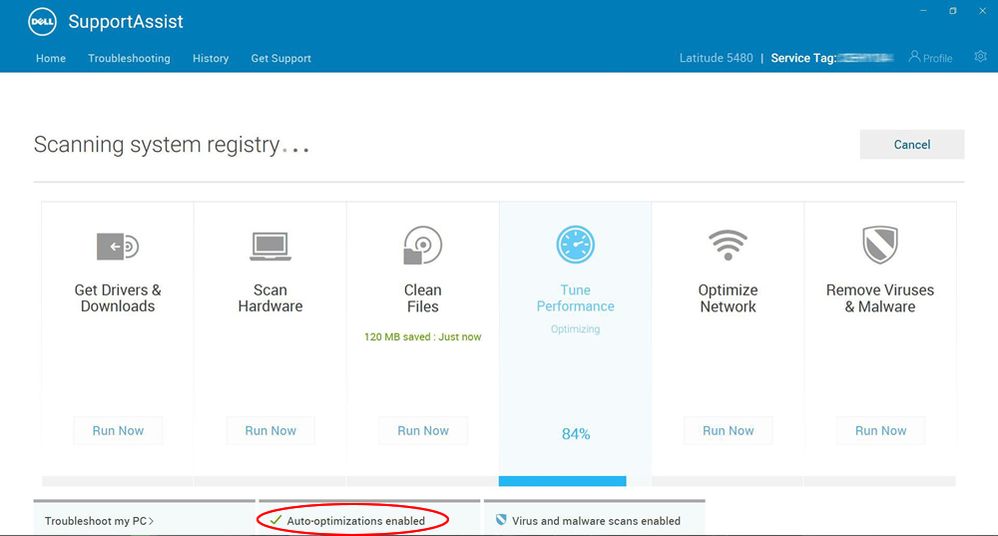Run Now for Remove Viruses & Malware
Viewport: 998px width, 536px height.
pos(880,430)
